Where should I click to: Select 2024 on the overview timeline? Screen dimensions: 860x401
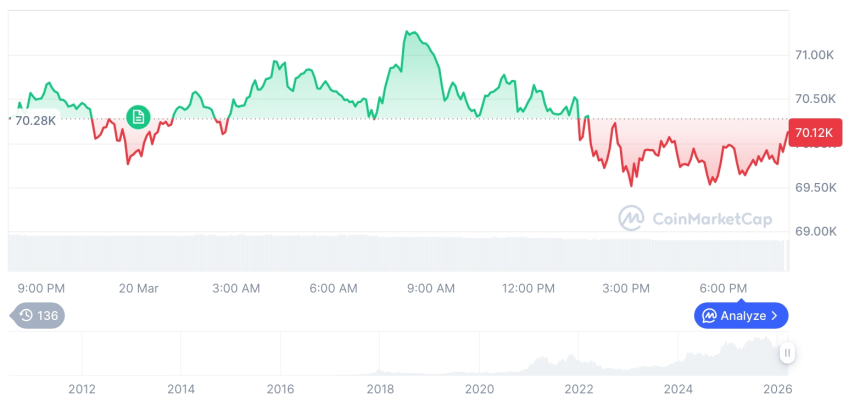tap(678, 389)
